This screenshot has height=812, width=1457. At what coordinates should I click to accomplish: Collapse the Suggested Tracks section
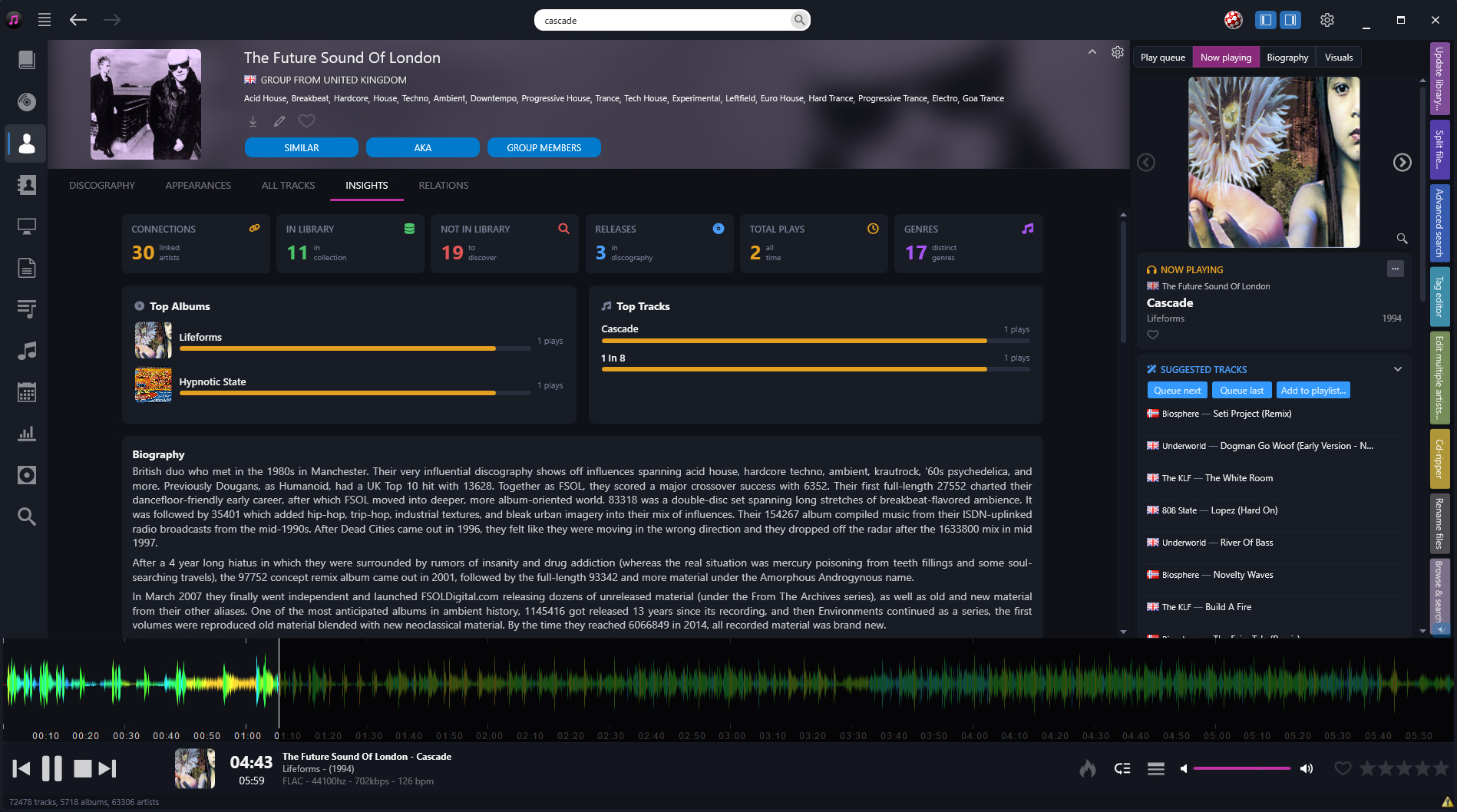(1398, 369)
